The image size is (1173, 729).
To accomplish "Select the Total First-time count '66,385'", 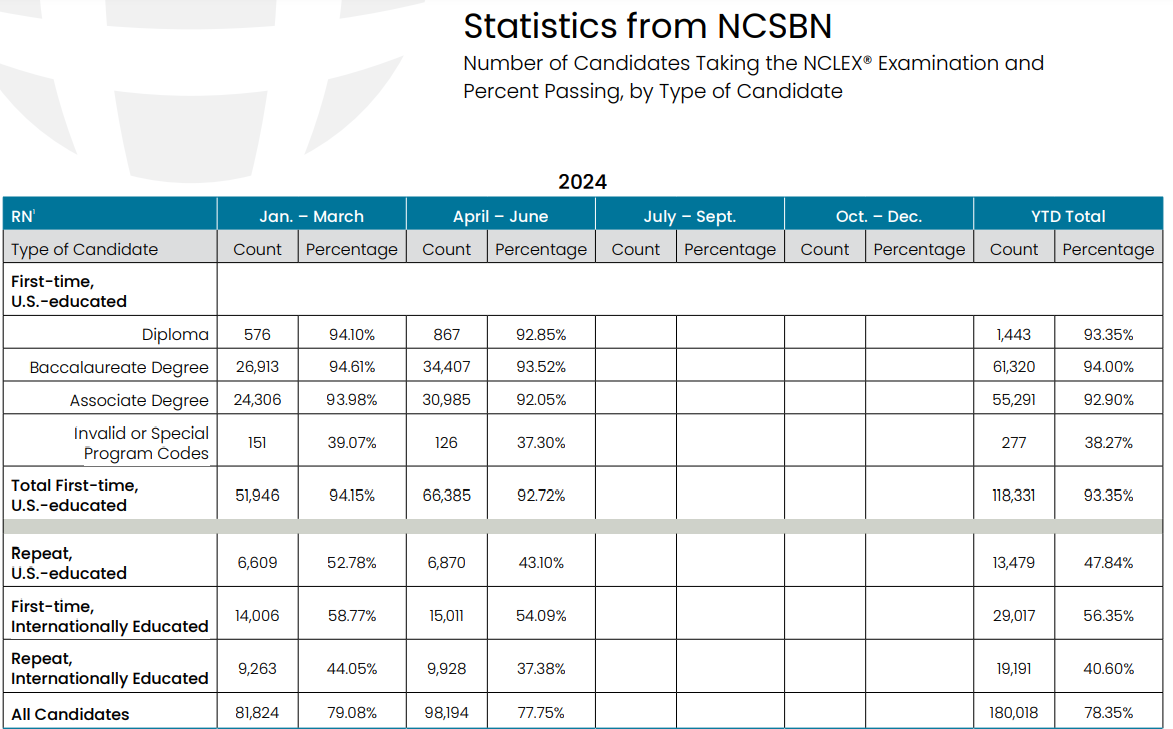I will 447,495.
